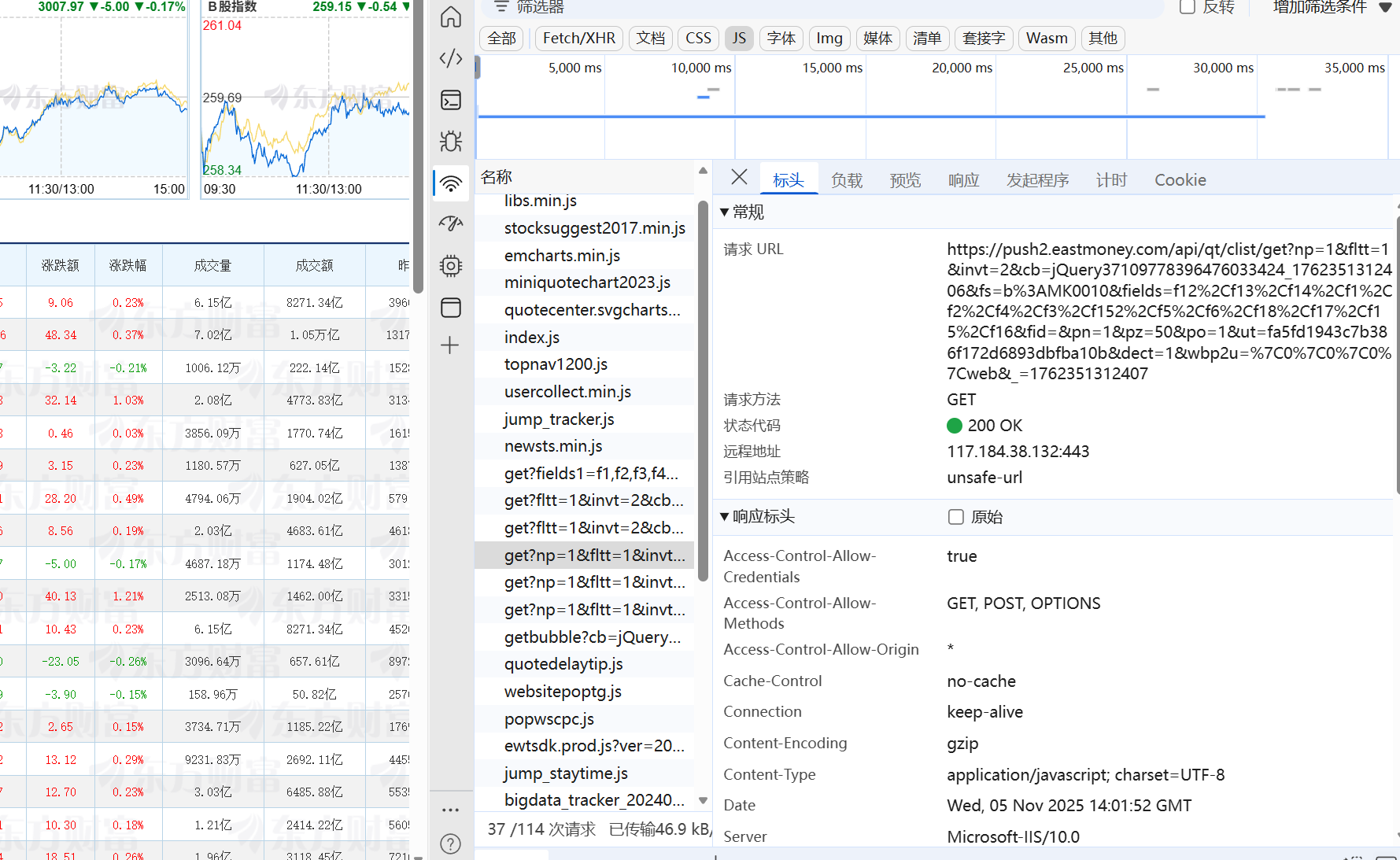This screenshot has width=1400, height=860.
Task: Open the 增加筛选条件 dropdown
Action: (x=1332, y=7)
